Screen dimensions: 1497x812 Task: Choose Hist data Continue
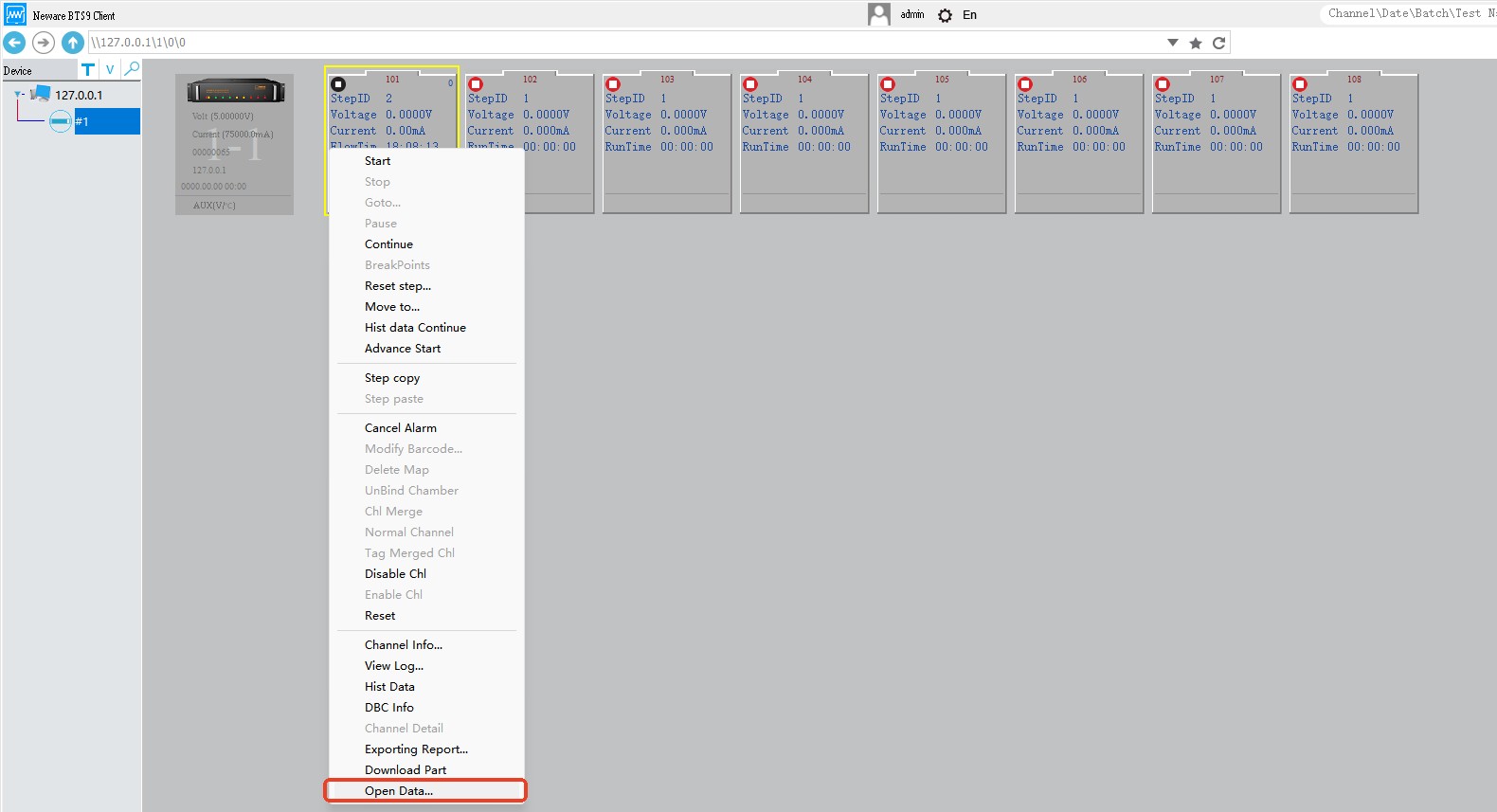tap(426, 328)
